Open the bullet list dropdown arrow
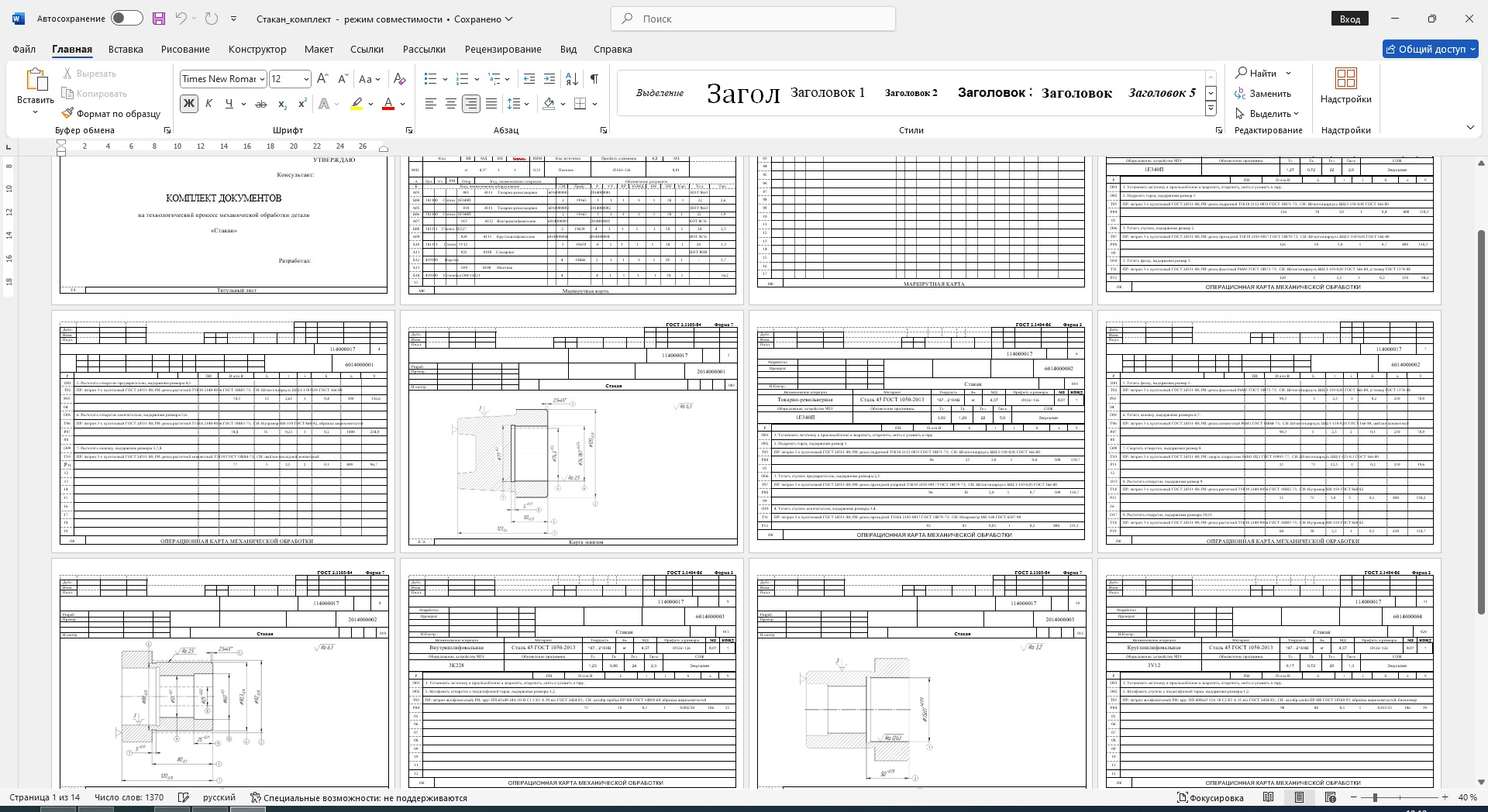This screenshot has height=812, width=1488. [446, 79]
